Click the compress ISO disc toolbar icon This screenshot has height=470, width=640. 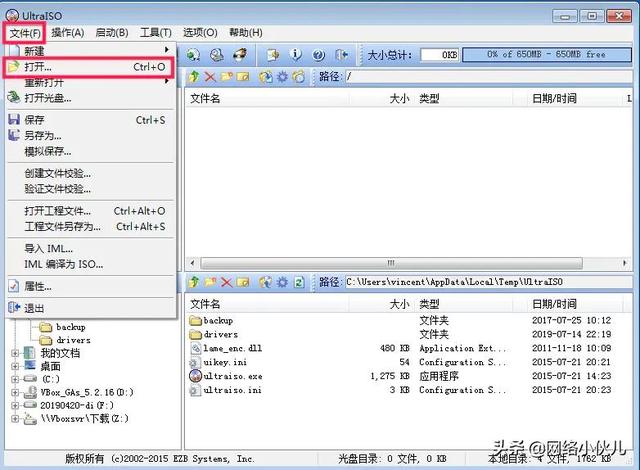pos(216,55)
